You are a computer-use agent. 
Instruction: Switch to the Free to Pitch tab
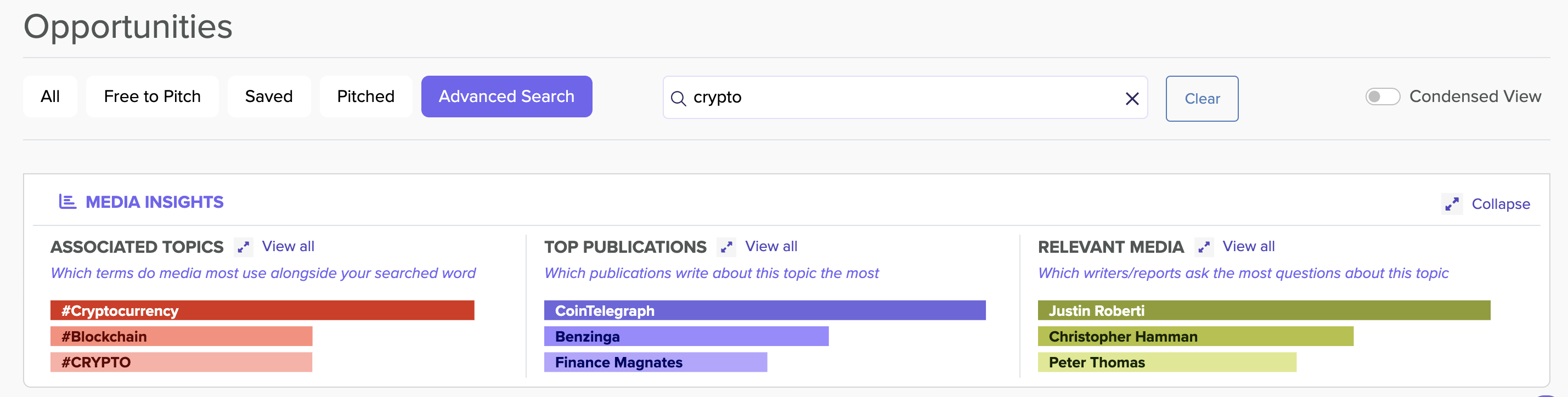point(152,97)
